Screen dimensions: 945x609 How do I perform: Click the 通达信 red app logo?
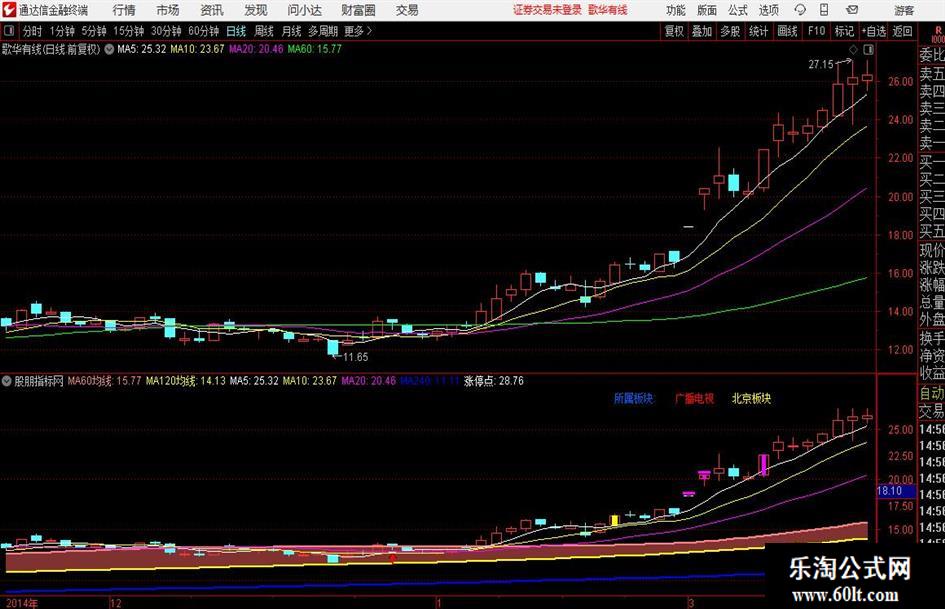[8, 10]
